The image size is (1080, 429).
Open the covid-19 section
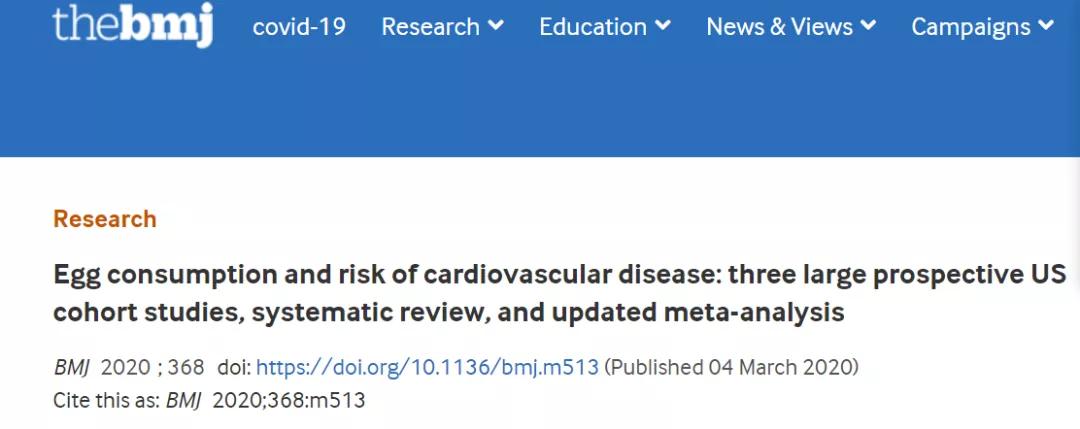(299, 27)
